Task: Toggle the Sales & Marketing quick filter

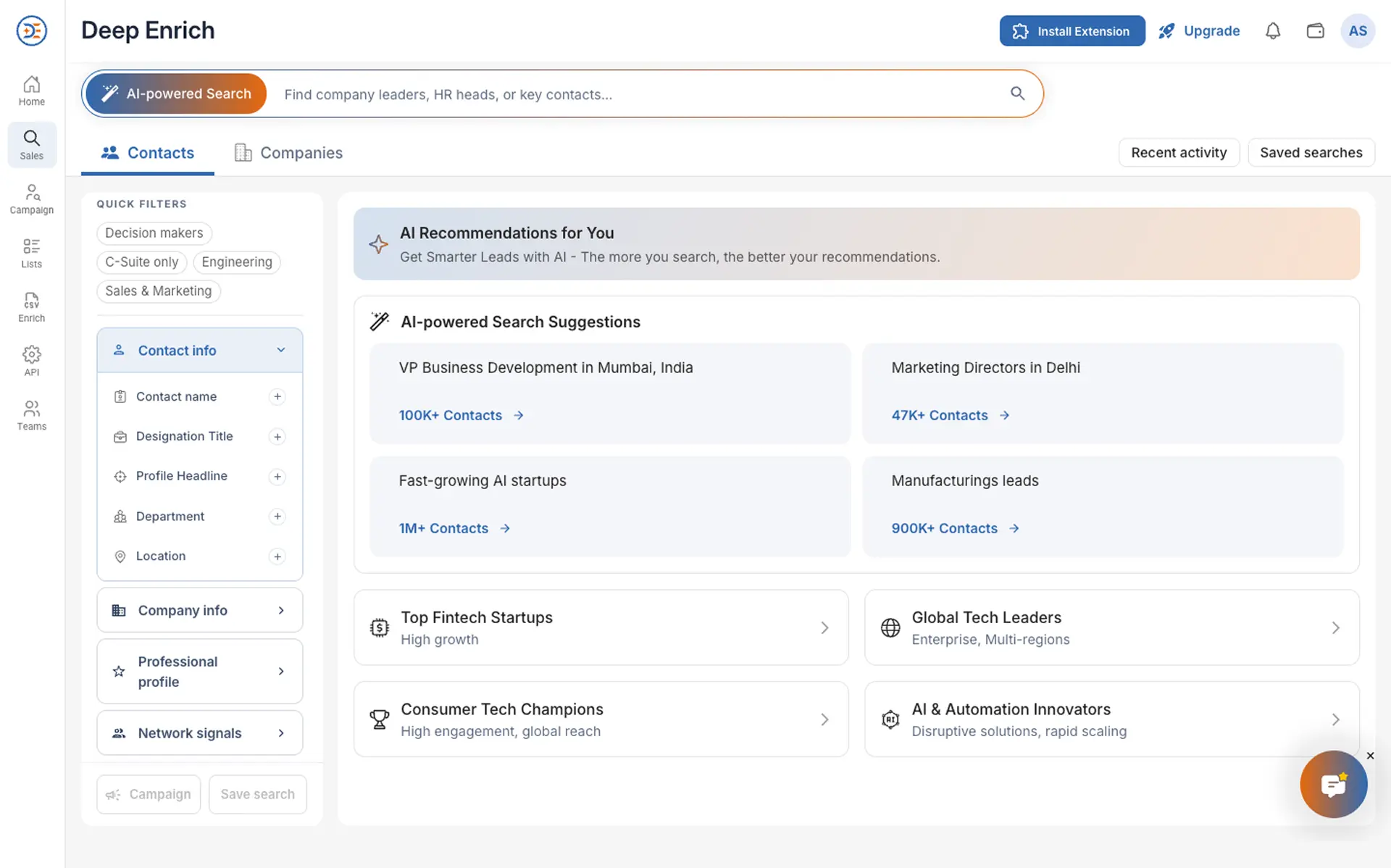Action: pos(159,291)
